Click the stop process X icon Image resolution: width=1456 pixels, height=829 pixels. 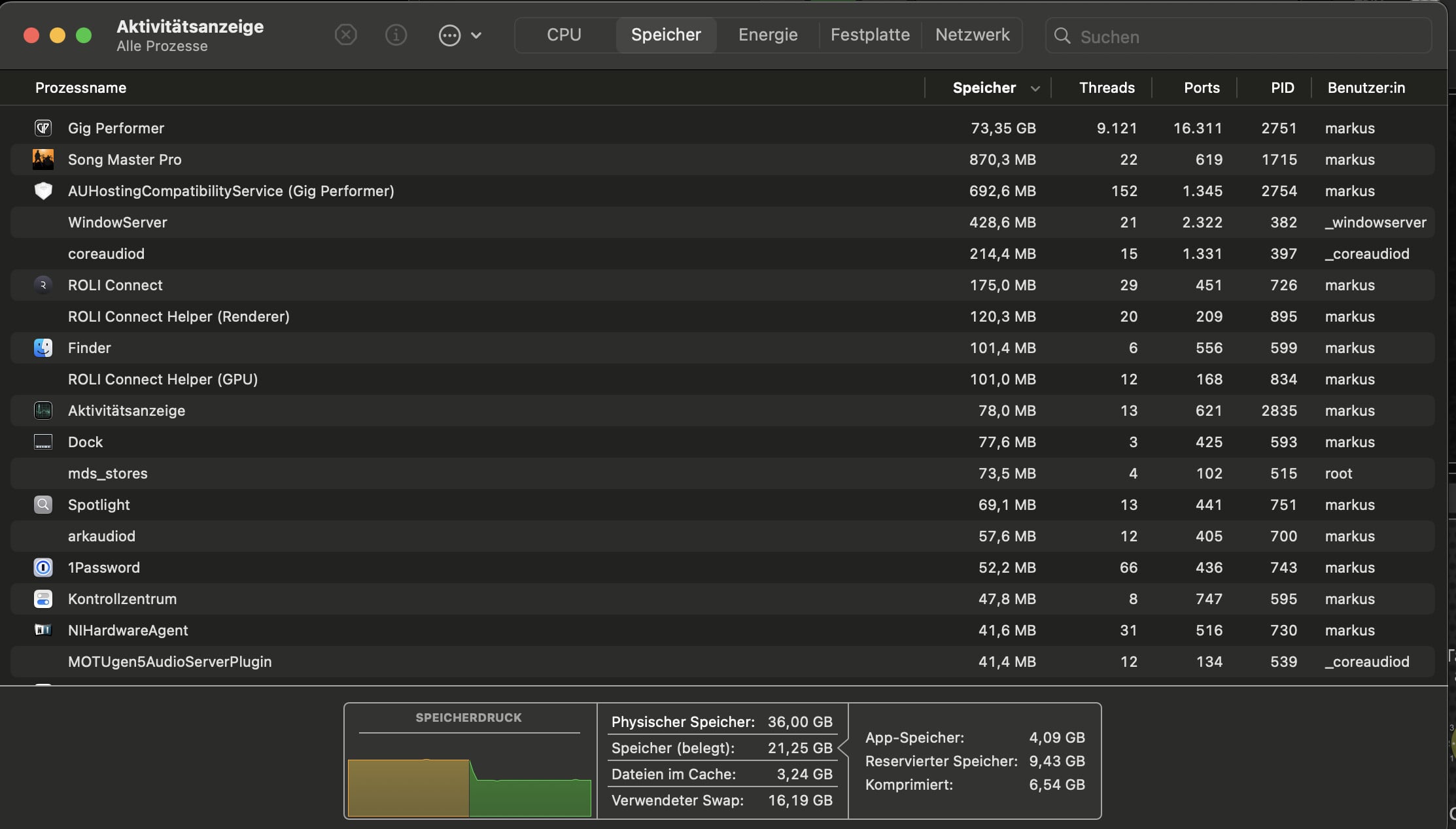345,35
